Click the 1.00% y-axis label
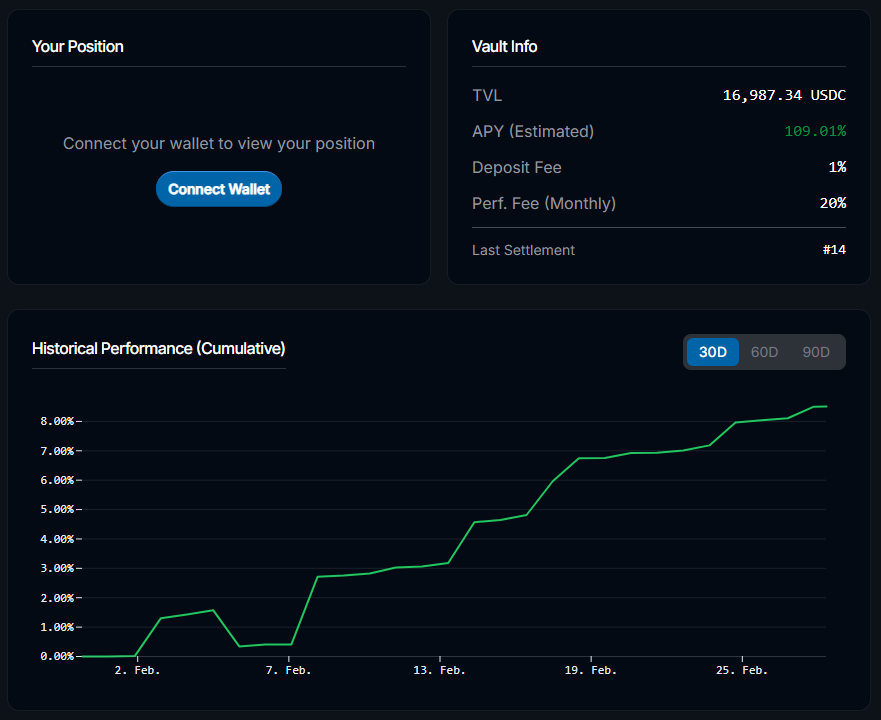 [57, 627]
